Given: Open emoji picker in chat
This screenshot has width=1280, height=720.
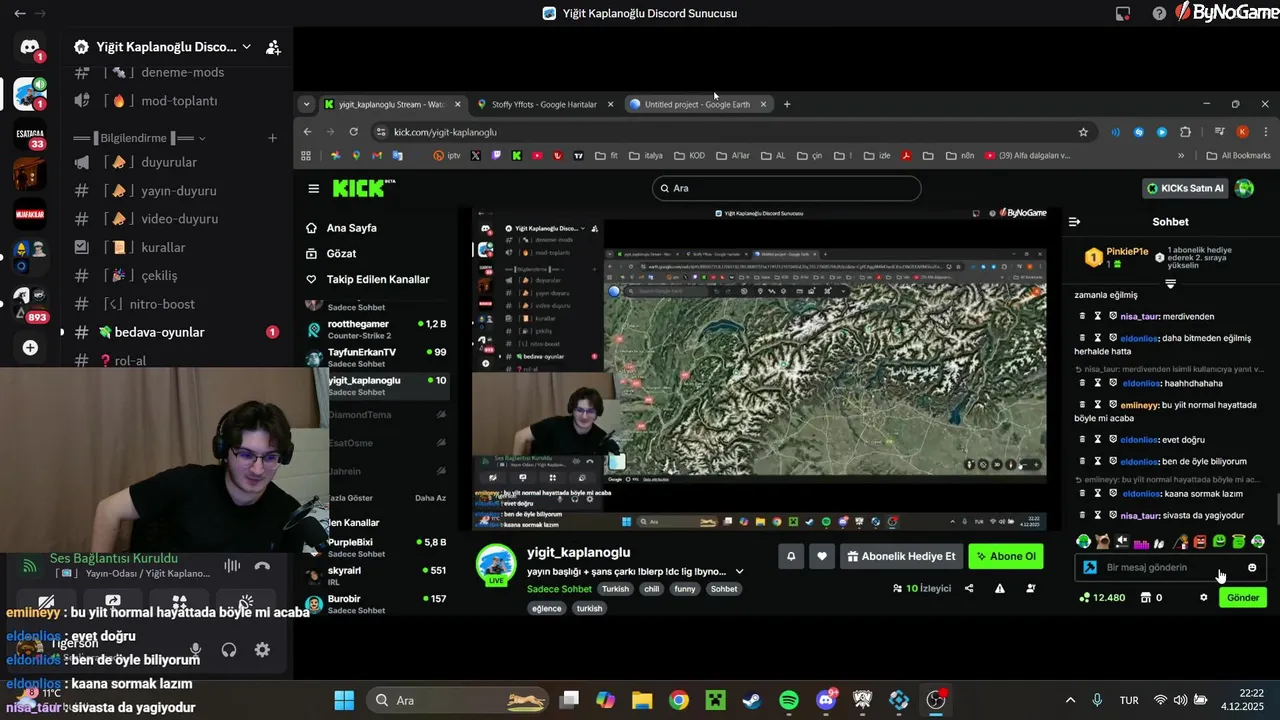Looking at the screenshot, I should click(x=1252, y=567).
